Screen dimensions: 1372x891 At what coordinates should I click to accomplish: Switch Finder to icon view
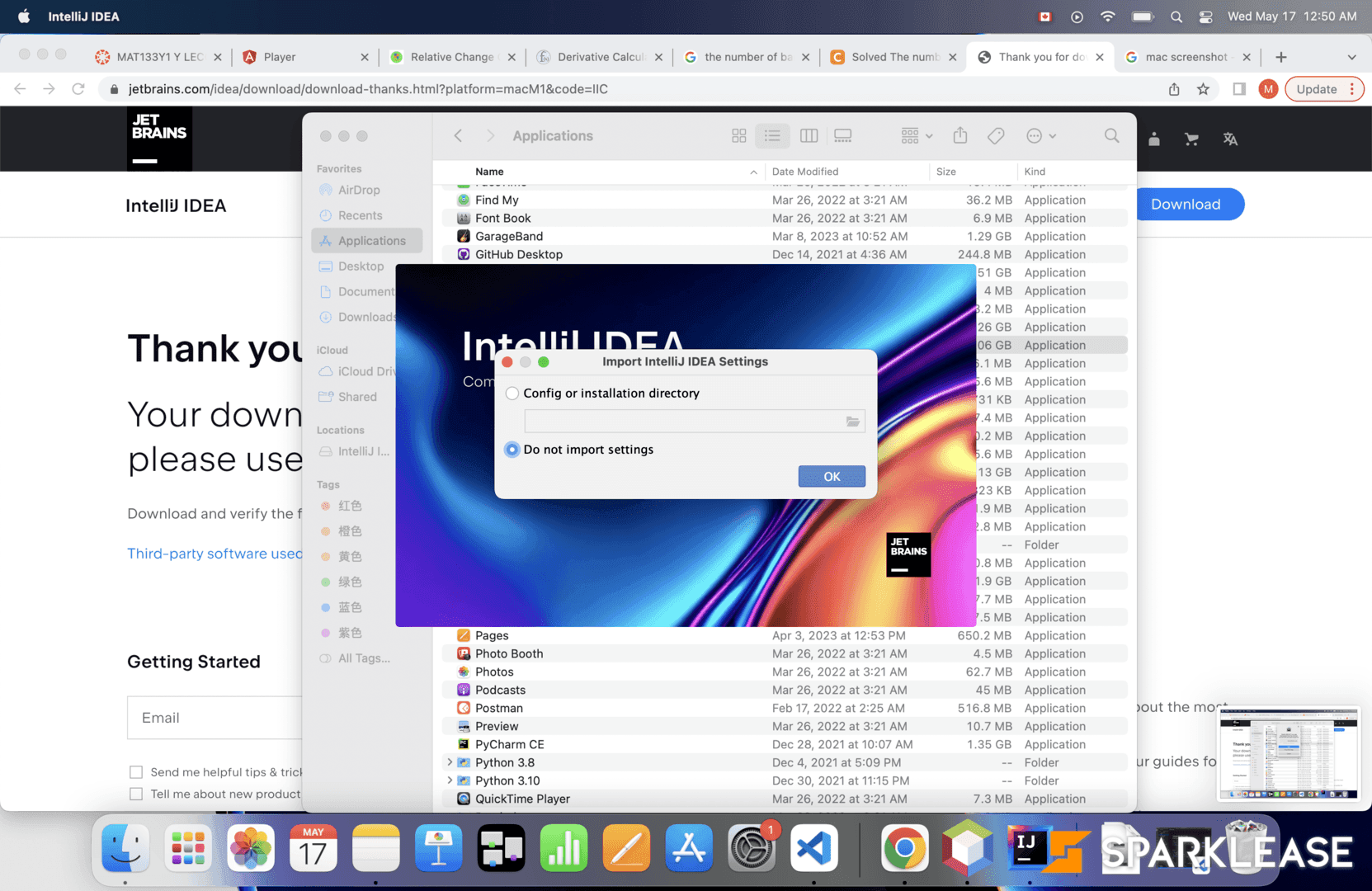[739, 136]
